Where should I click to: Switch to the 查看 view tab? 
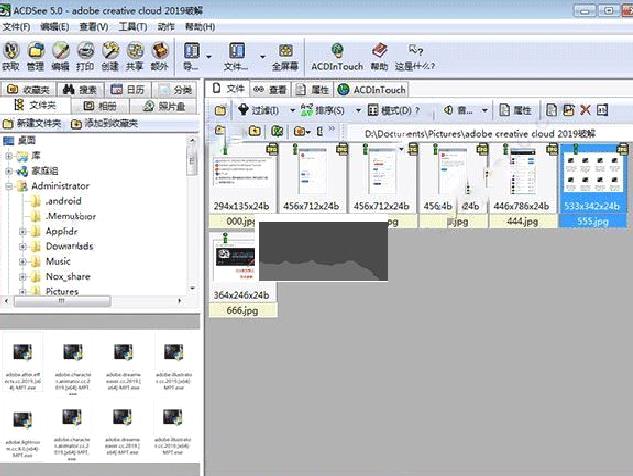click(270, 89)
